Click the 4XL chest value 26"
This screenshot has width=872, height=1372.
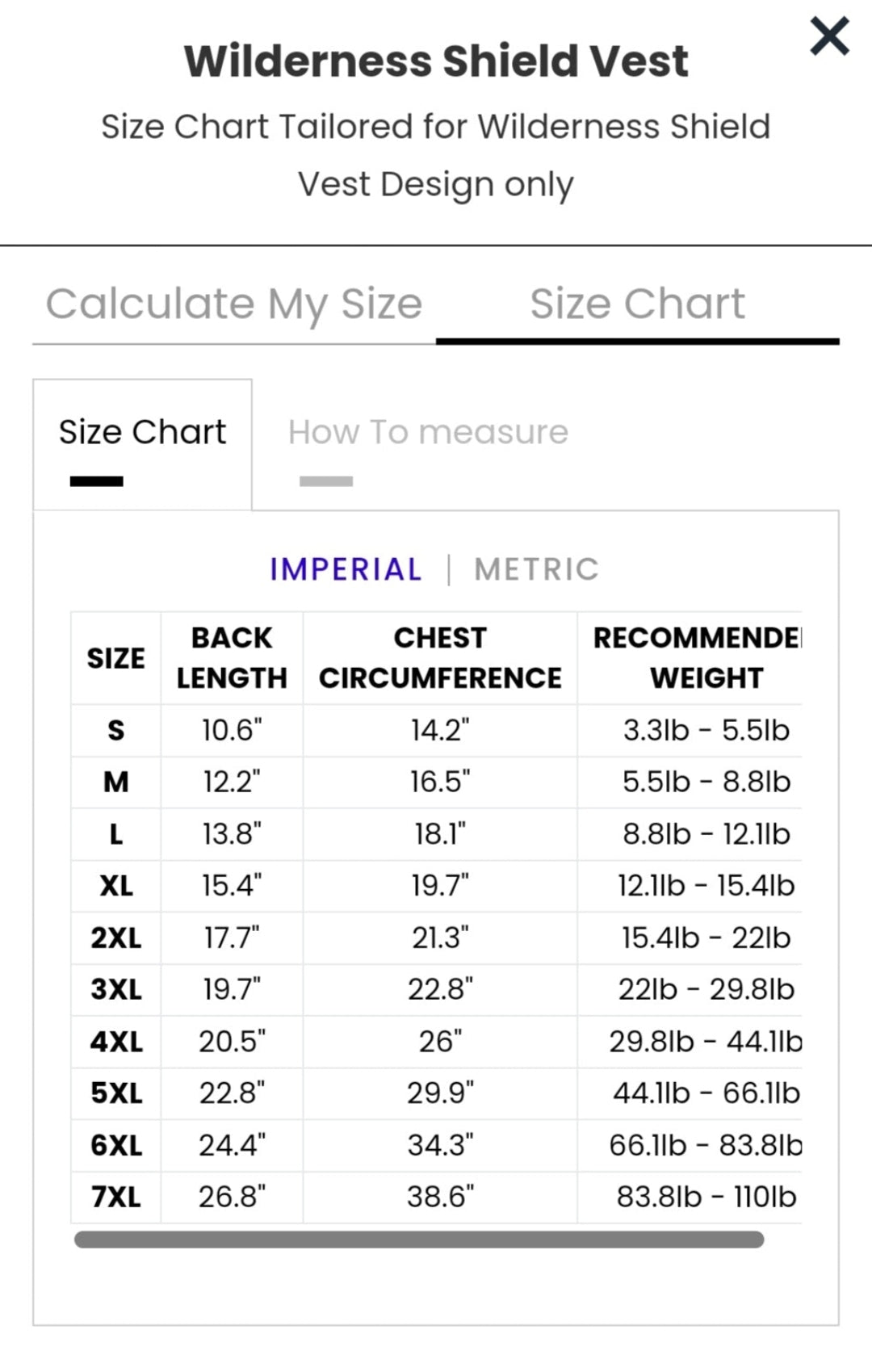coord(440,1042)
